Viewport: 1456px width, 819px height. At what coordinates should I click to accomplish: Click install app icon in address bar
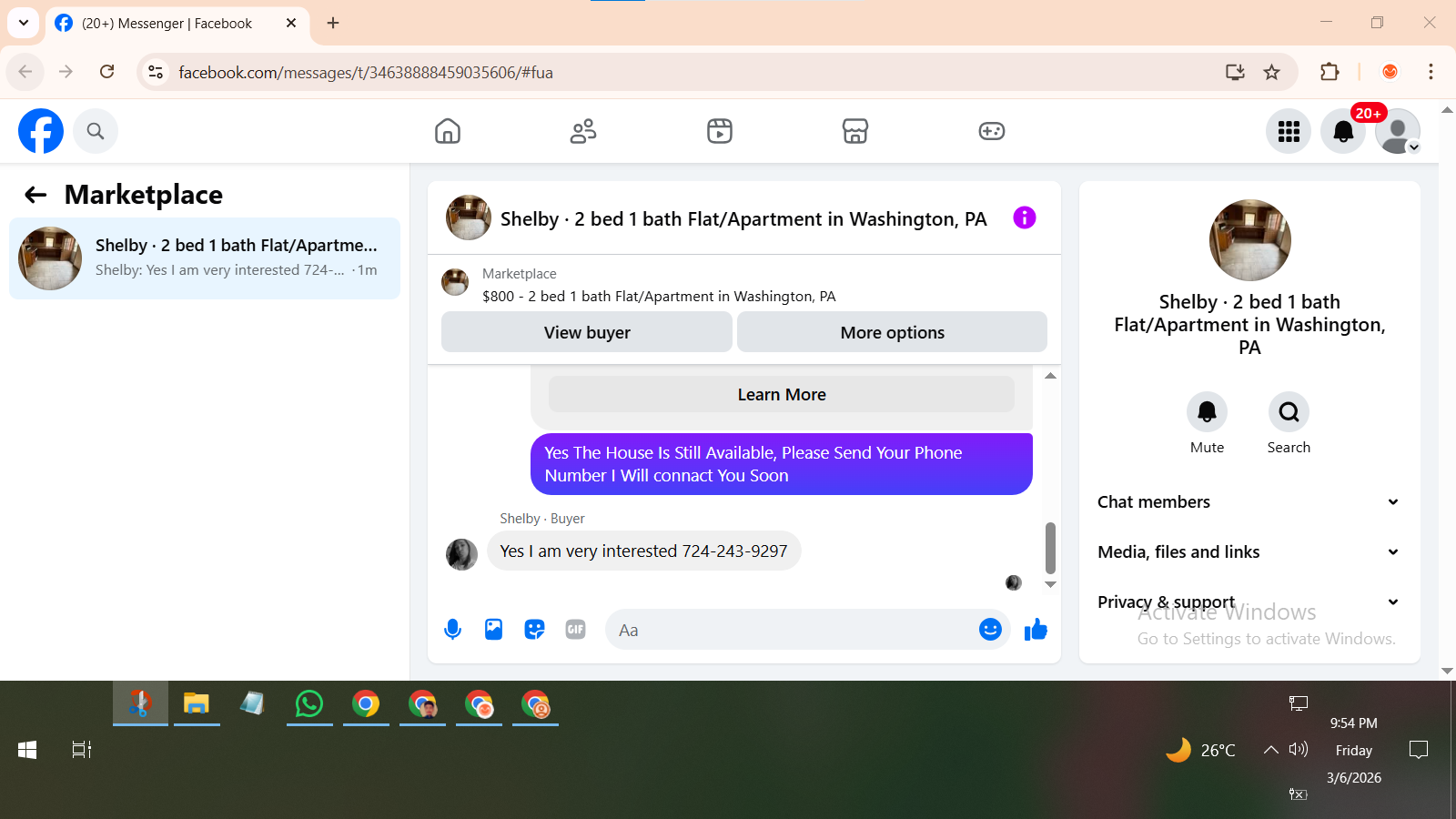click(x=1235, y=72)
